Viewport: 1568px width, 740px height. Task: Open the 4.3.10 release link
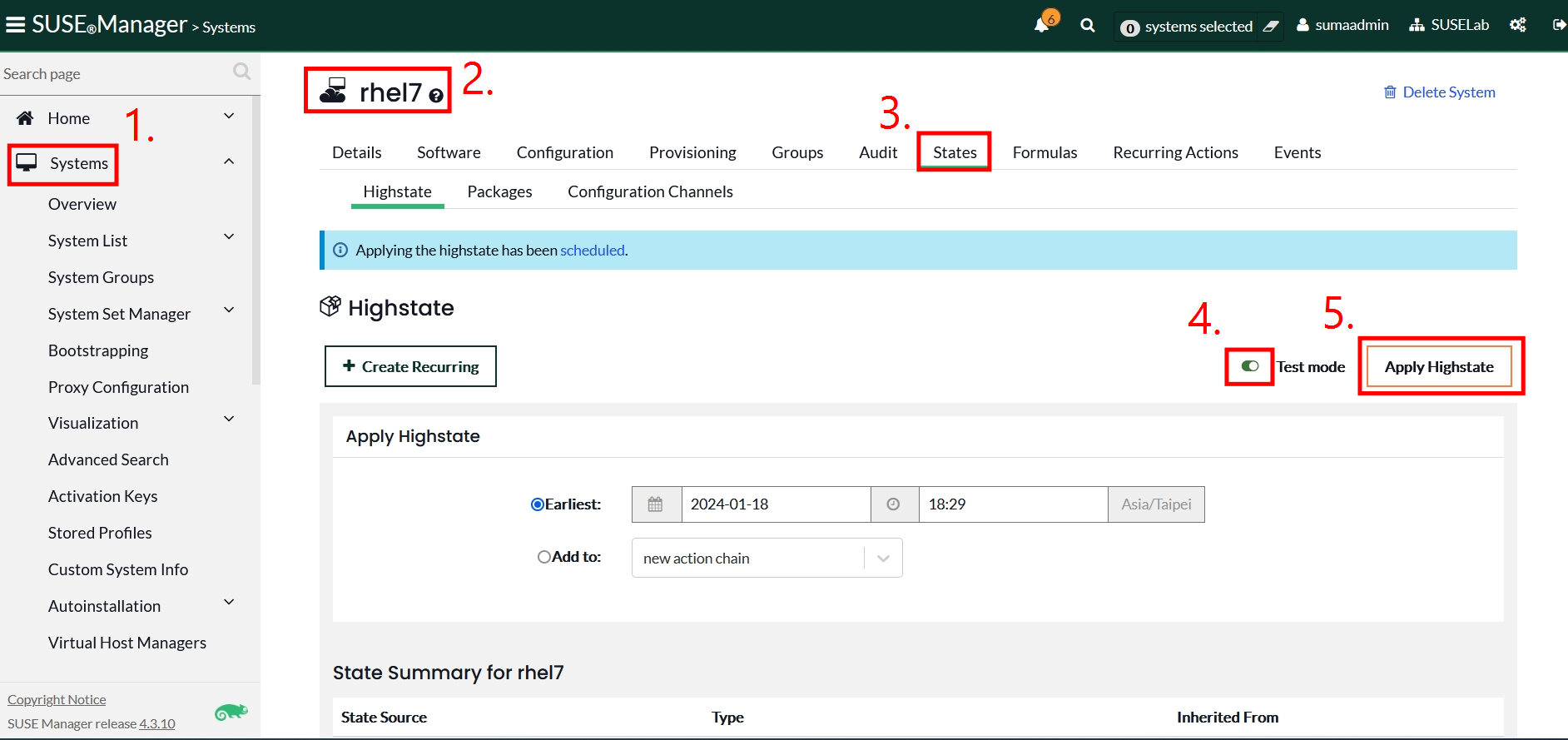coord(157,723)
